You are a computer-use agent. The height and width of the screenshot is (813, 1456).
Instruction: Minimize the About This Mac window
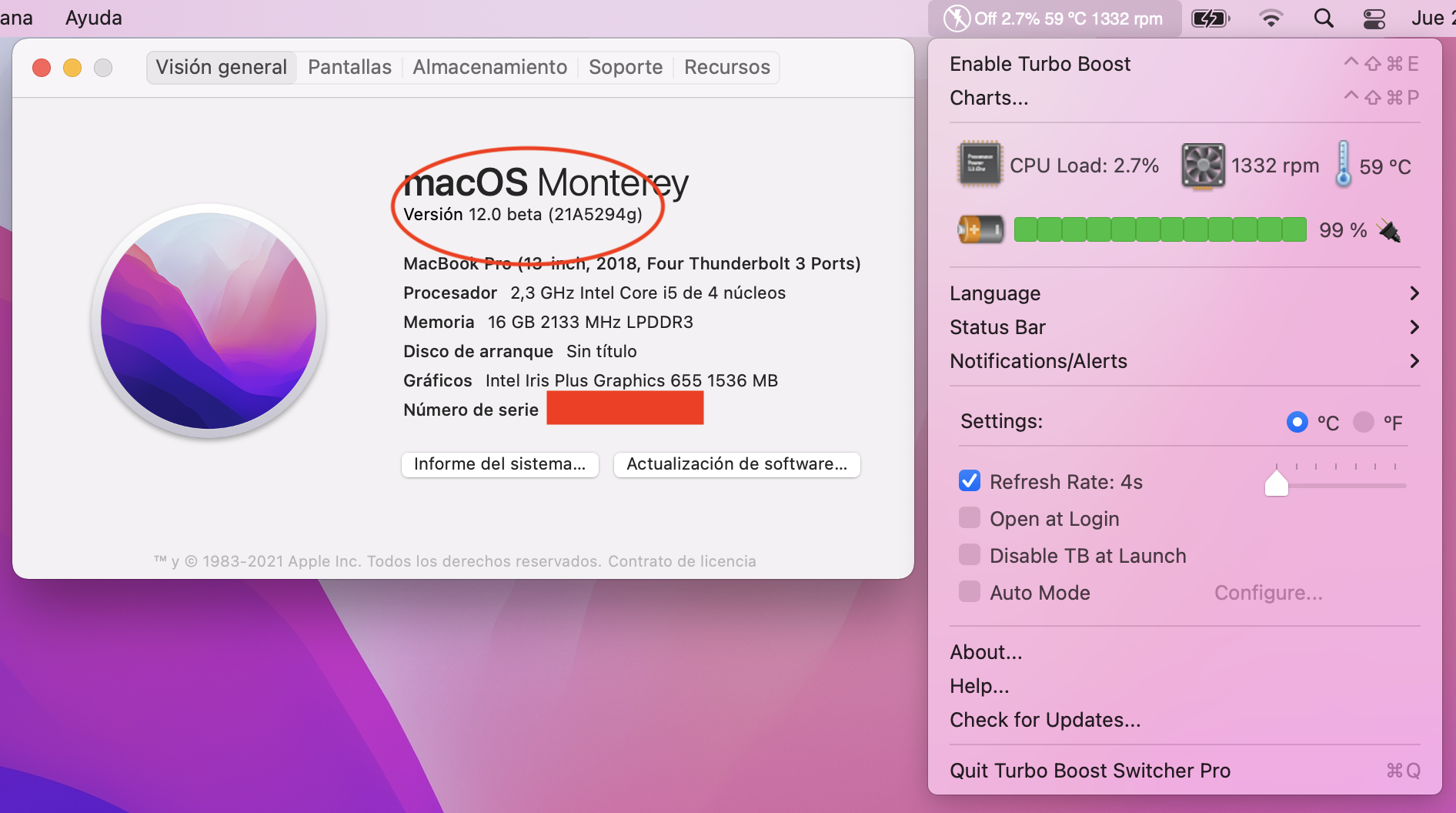click(72, 68)
